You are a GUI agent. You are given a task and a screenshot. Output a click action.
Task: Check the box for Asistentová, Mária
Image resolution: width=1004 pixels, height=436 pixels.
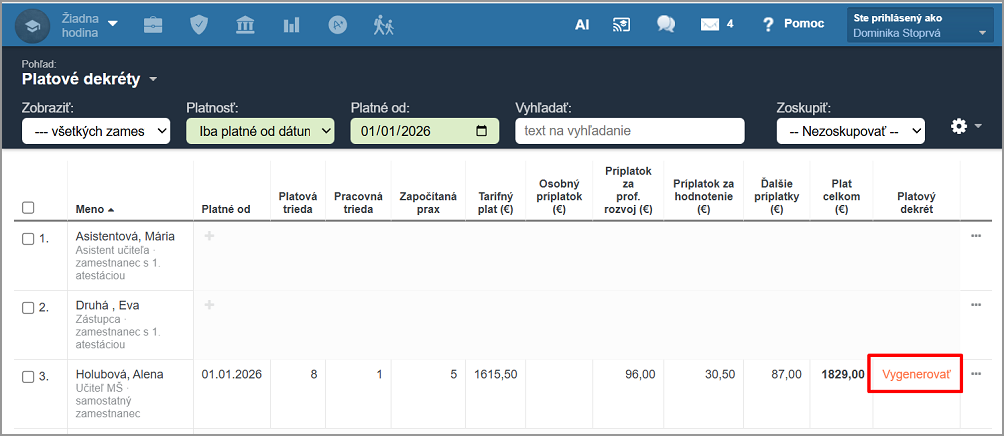pyautogui.click(x=28, y=237)
